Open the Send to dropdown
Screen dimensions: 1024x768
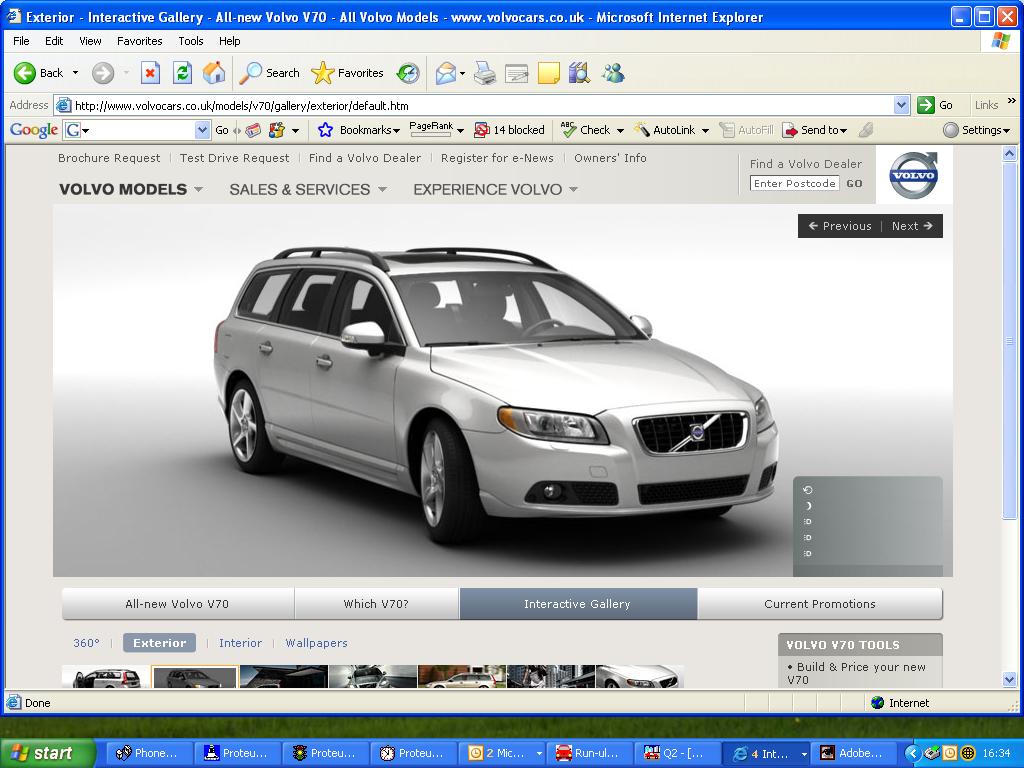point(843,131)
